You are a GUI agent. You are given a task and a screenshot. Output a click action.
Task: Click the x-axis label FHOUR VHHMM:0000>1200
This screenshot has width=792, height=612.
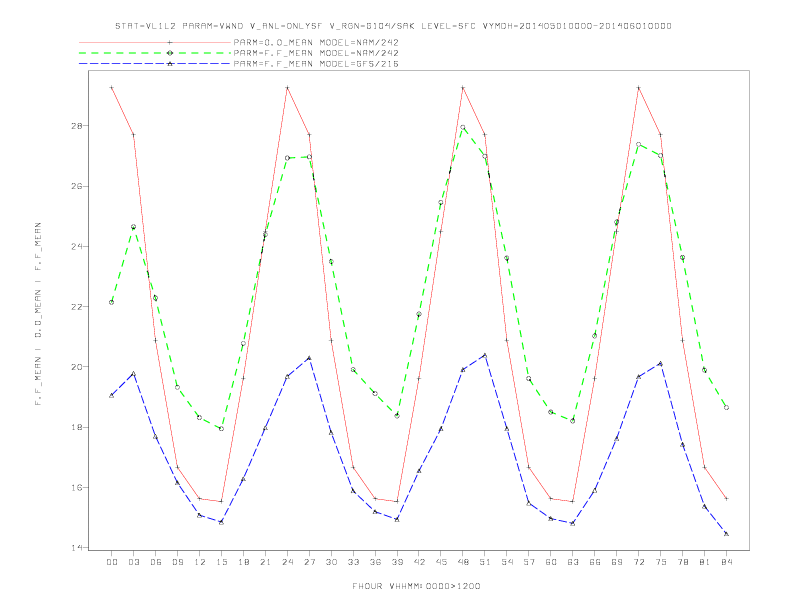(x=416, y=586)
